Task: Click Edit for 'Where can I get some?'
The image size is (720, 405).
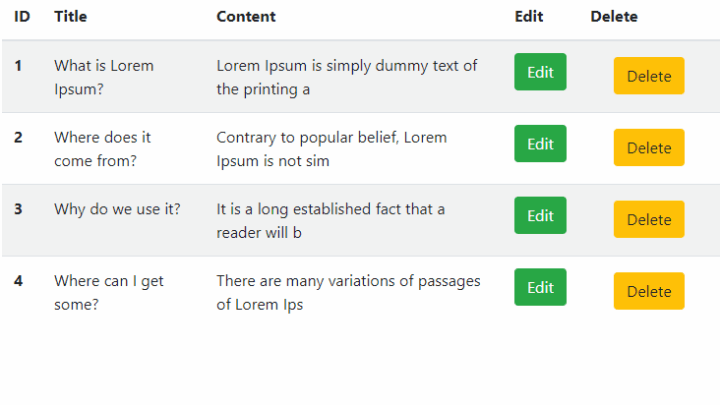Action: [x=540, y=287]
